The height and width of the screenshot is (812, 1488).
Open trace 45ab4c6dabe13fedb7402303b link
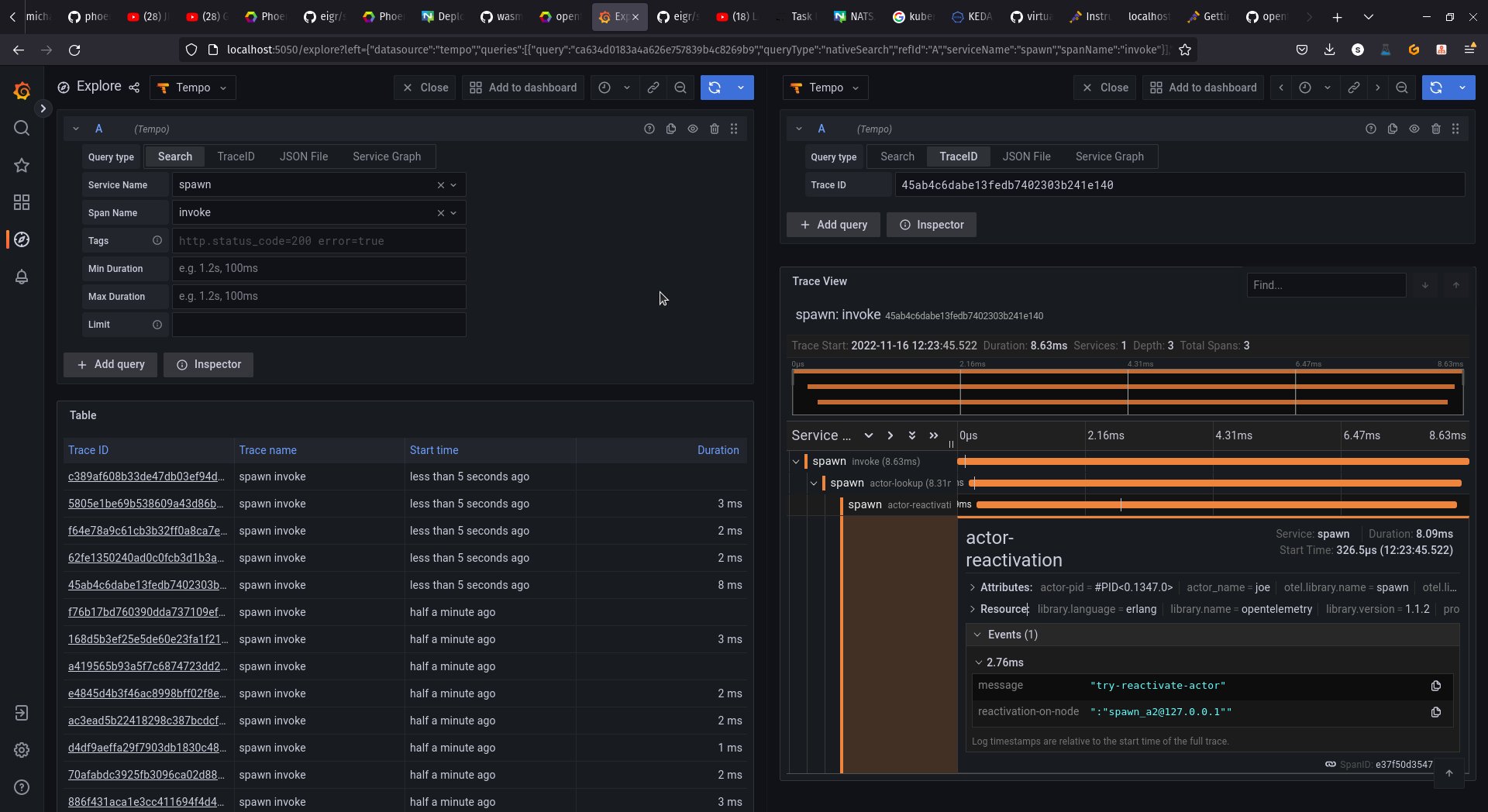pyautogui.click(x=146, y=585)
